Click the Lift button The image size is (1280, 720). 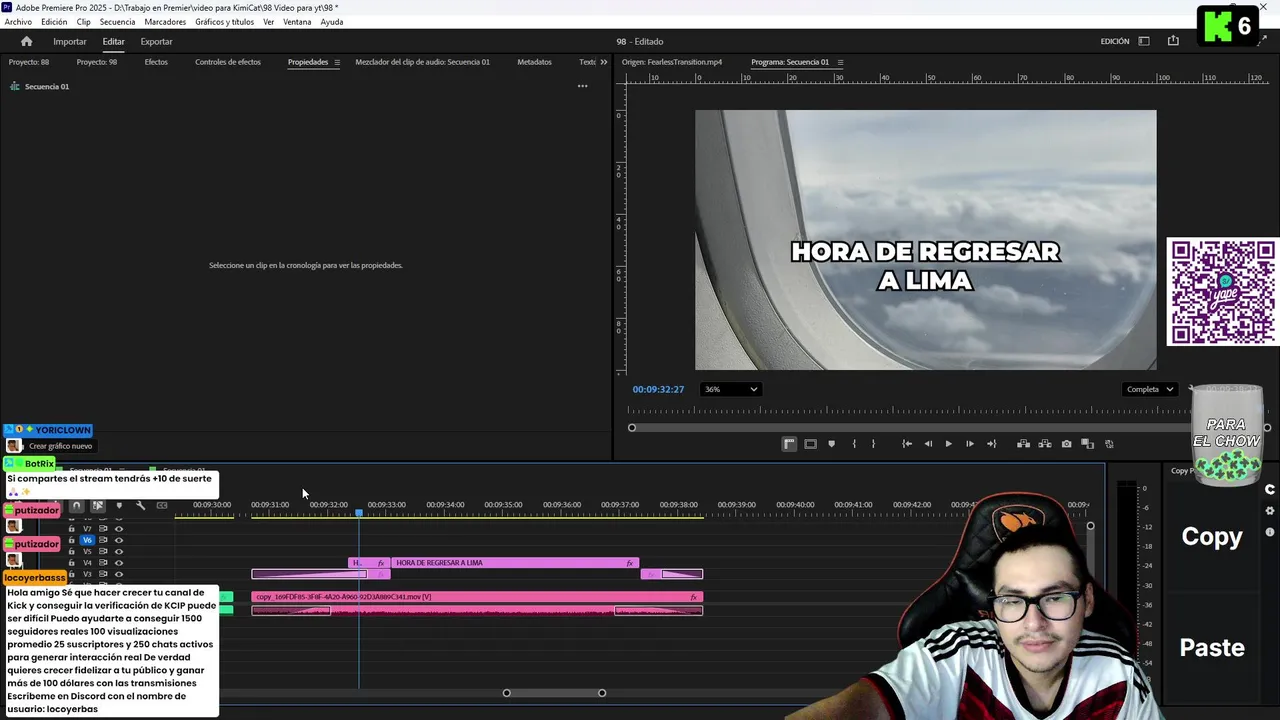[1023, 444]
